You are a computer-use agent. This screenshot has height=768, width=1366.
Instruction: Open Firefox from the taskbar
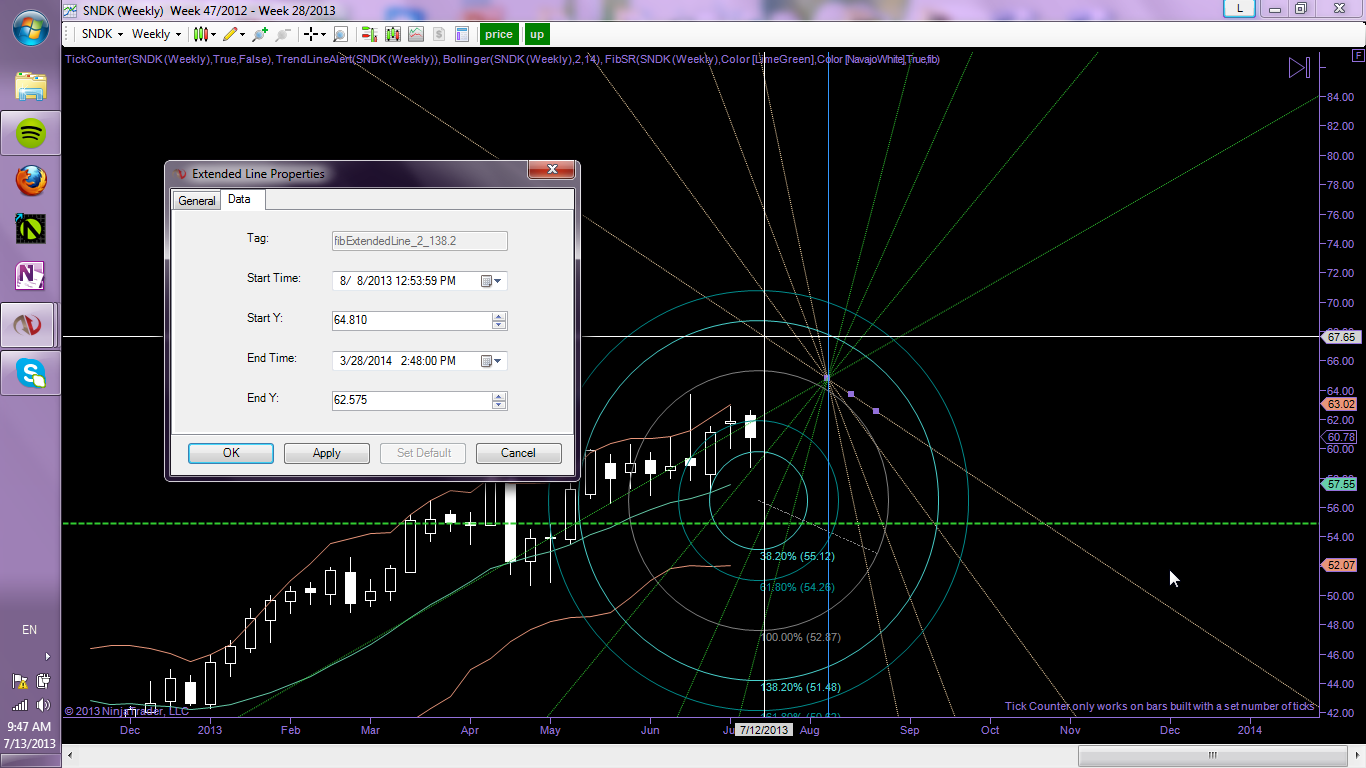30,181
